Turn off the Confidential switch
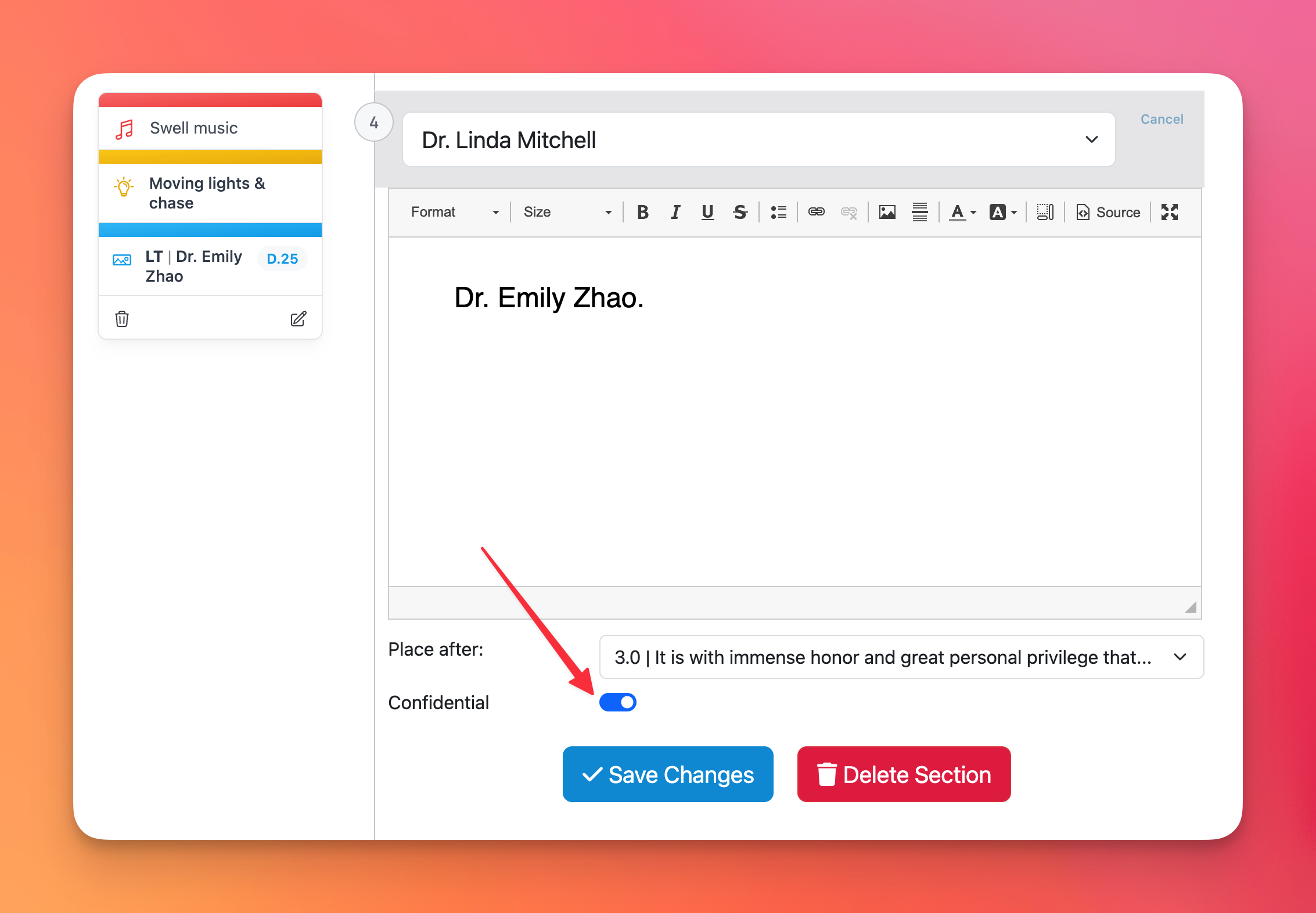The width and height of the screenshot is (1316, 913). (618, 702)
